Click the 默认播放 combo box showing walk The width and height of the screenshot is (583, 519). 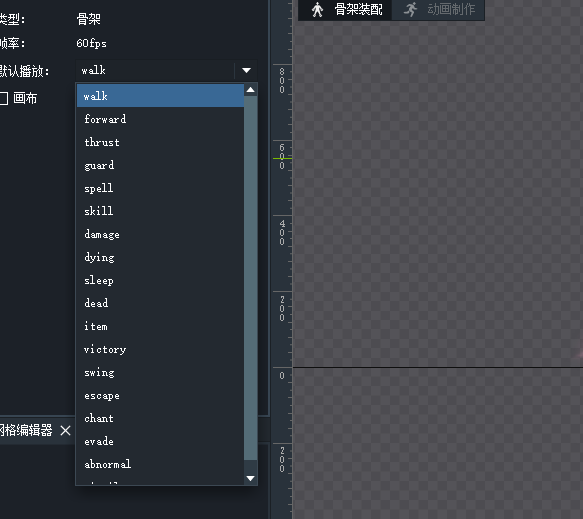point(166,70)
